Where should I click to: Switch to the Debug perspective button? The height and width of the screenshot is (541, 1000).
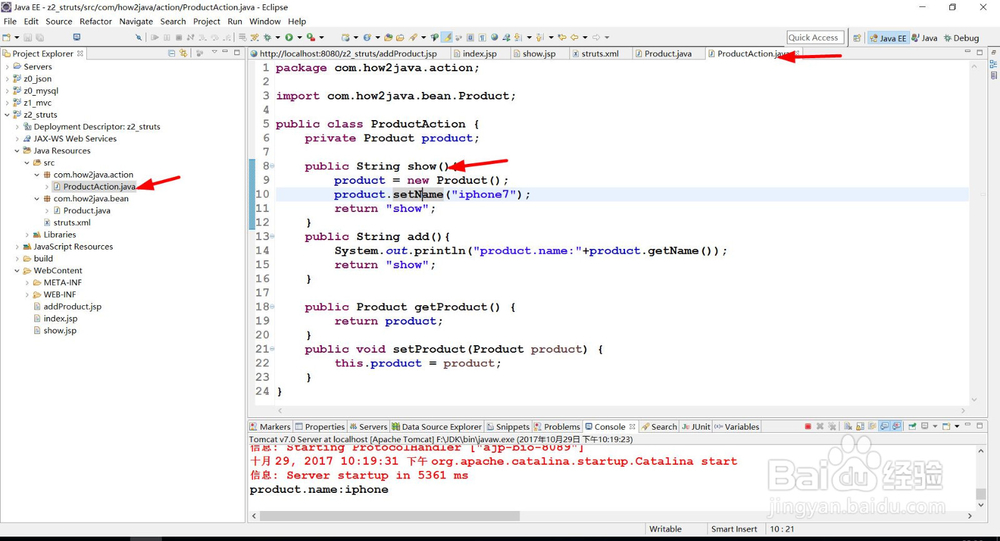(x=961, y=38)
